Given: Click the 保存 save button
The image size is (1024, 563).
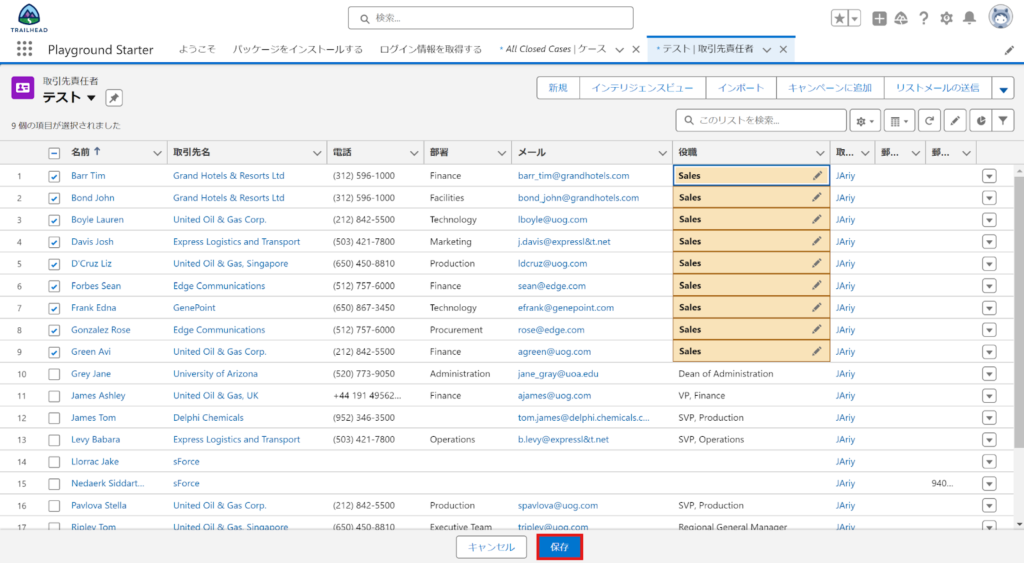Looking at the screenshot, I should coord(559,547).
